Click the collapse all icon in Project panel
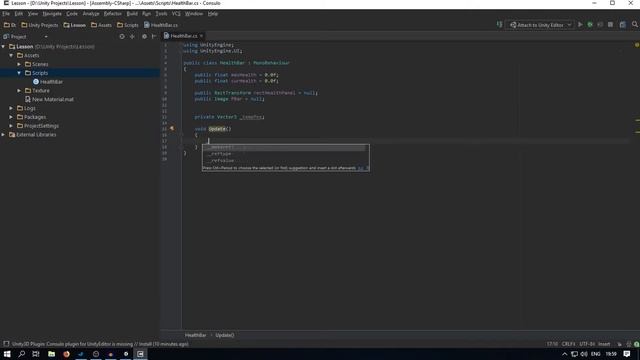Image resolution: width=640 pixels, height=360 pixels. (x=132, y=36)
